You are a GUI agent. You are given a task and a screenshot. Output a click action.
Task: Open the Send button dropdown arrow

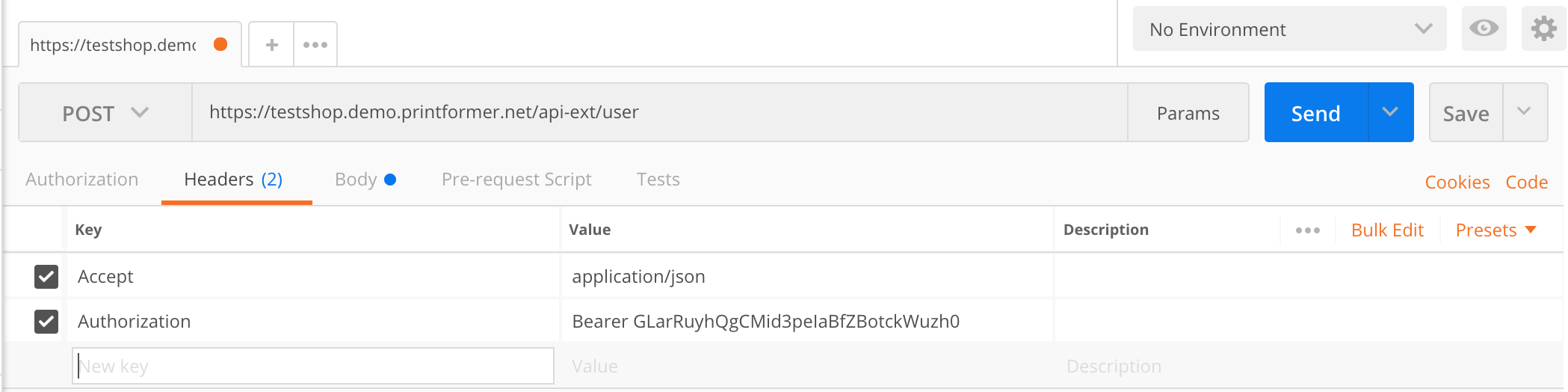(1390, 112)
